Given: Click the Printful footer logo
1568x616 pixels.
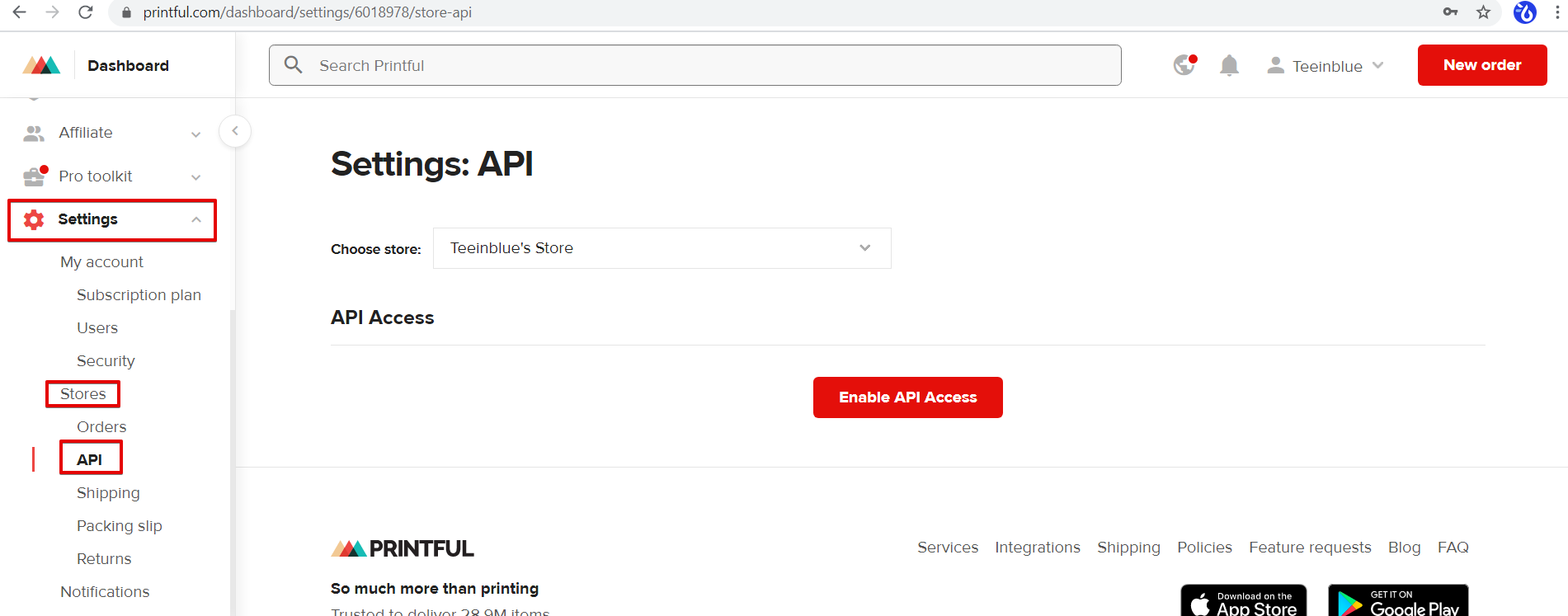Looking at the screenshot, I should click(403, 548).
